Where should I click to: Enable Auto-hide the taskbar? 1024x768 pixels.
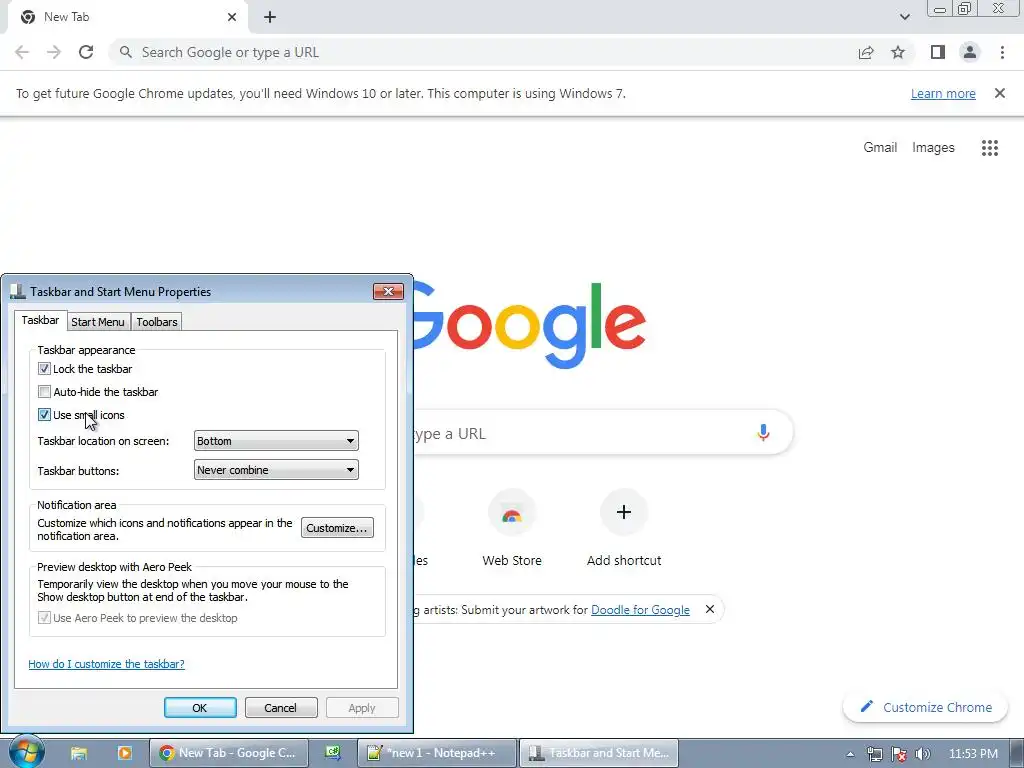tap(44, 392)
